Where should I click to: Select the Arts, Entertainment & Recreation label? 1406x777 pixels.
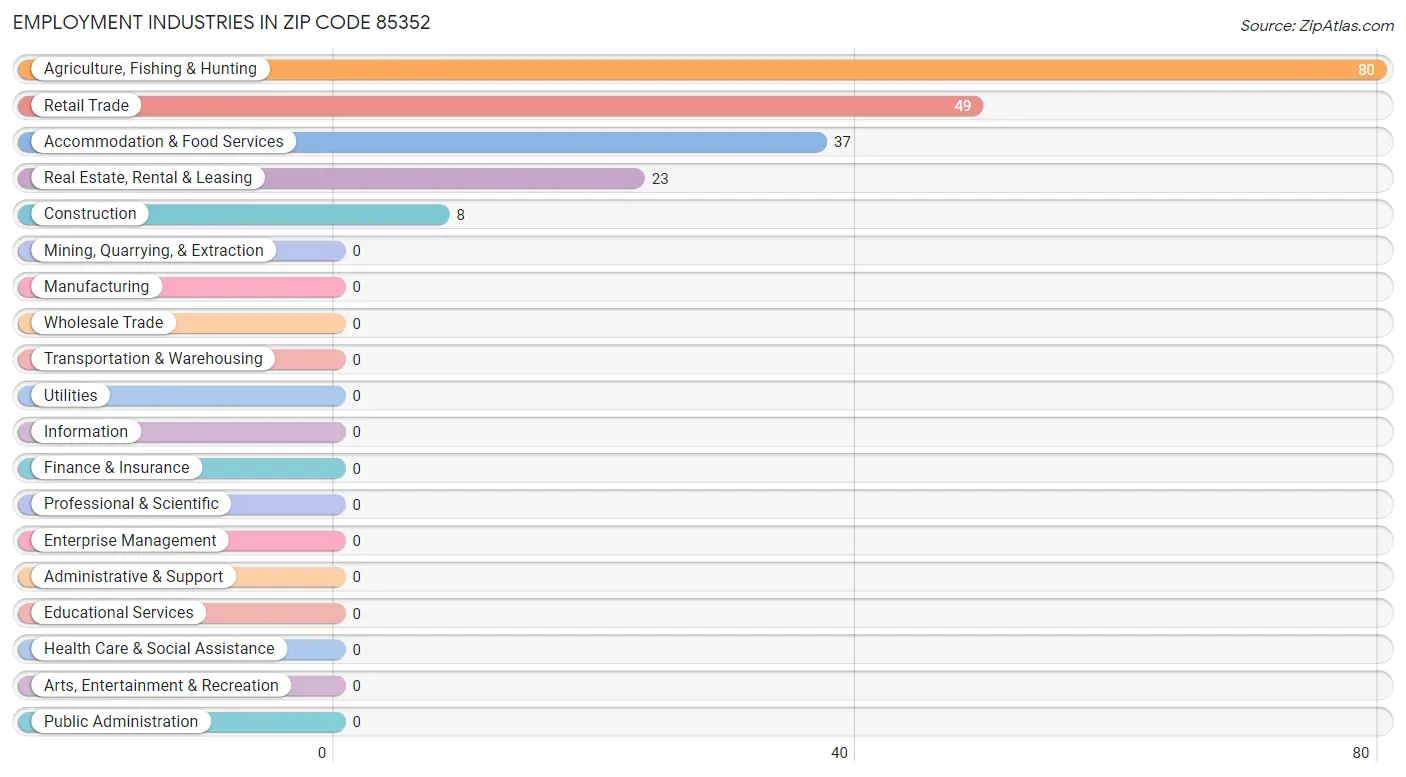pyautogui.click(x=161, y=686)
